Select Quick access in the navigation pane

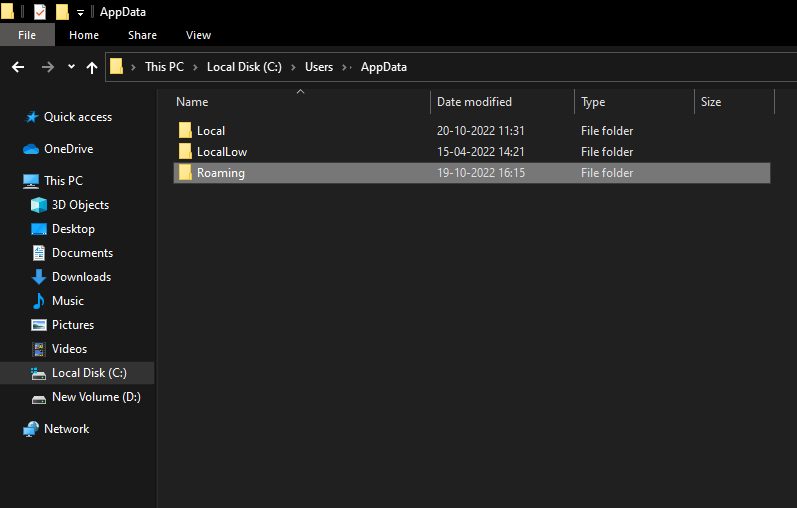coord(78,117)
